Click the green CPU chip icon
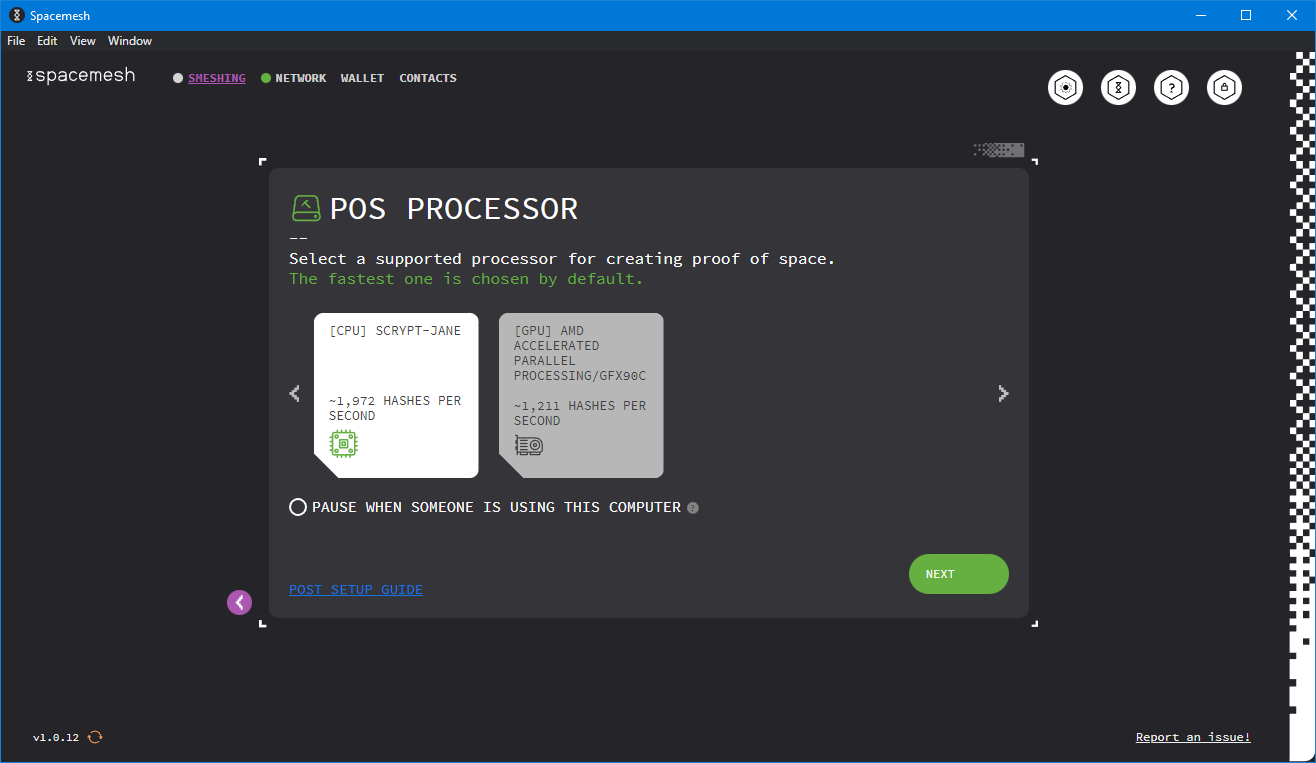Screen dimensions: 1316x763 (x=344, y=444)
